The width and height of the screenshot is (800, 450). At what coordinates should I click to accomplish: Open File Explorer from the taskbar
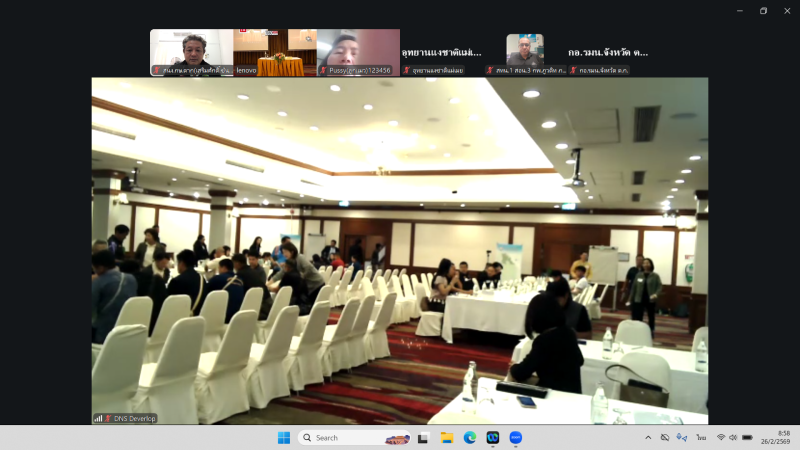pyautogui.click(x=446, y=438)
